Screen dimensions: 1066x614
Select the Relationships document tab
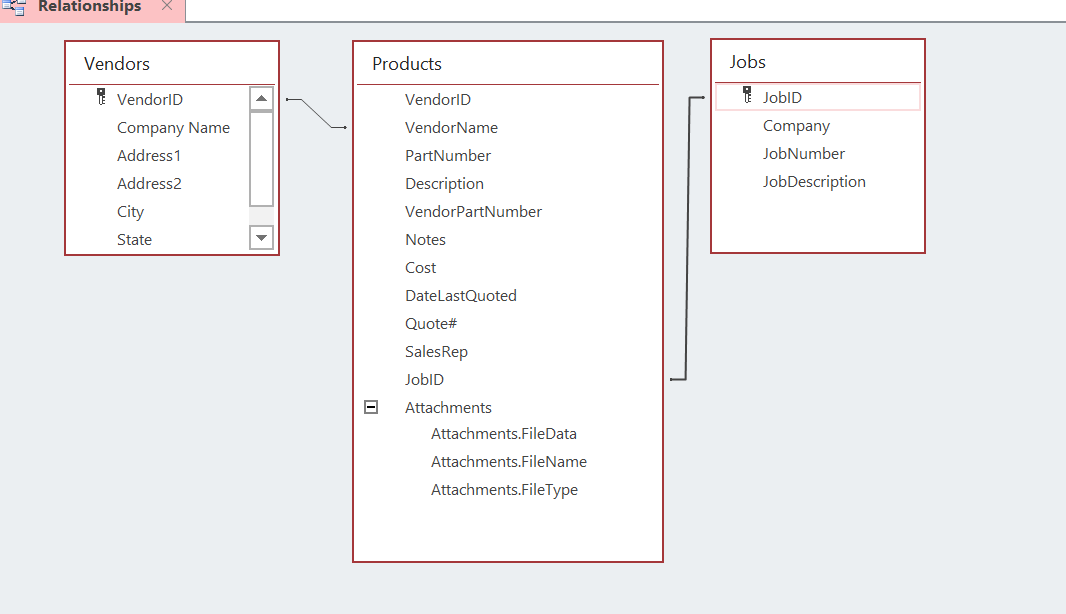[x=89, y=7]
